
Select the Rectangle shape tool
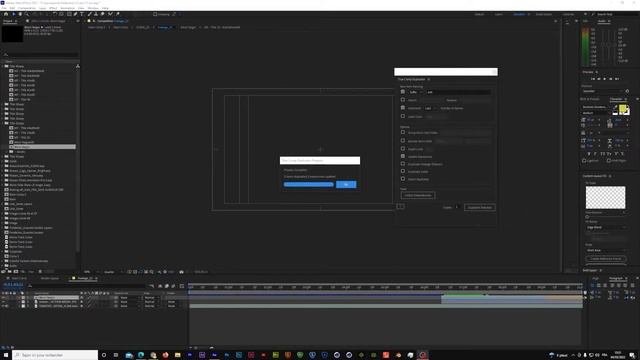click(69, 14)
